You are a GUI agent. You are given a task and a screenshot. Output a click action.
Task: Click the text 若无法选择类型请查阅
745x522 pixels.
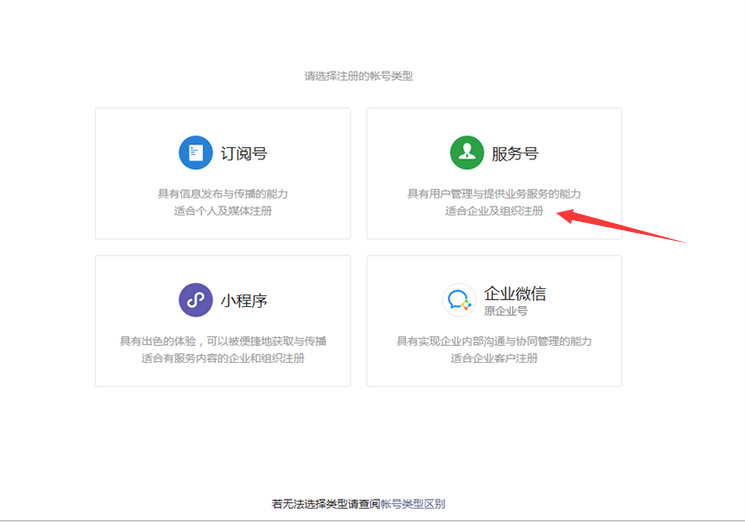click(x=326, y=504)
